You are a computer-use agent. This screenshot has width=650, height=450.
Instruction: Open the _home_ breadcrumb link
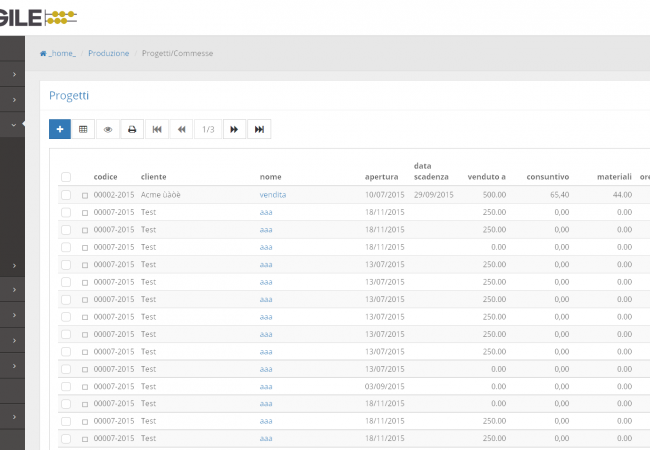(x=62, y=53)
